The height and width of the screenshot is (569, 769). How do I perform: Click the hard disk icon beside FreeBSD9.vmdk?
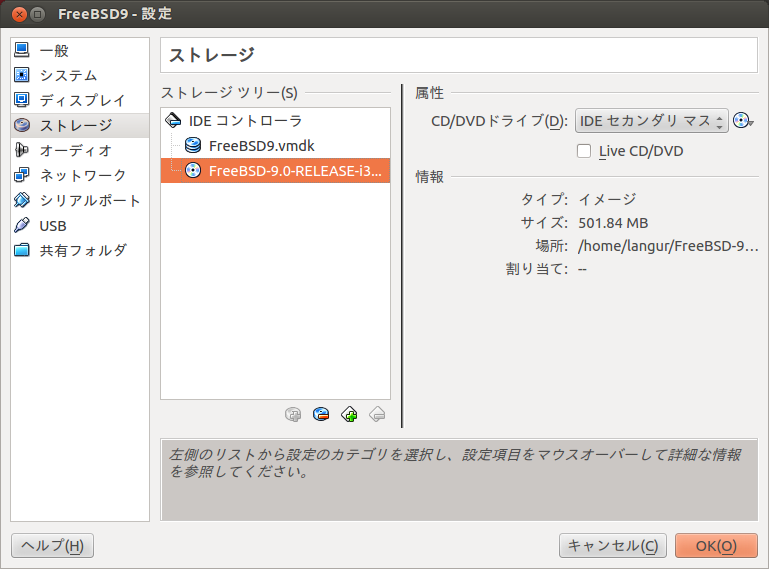click(193, 145)
